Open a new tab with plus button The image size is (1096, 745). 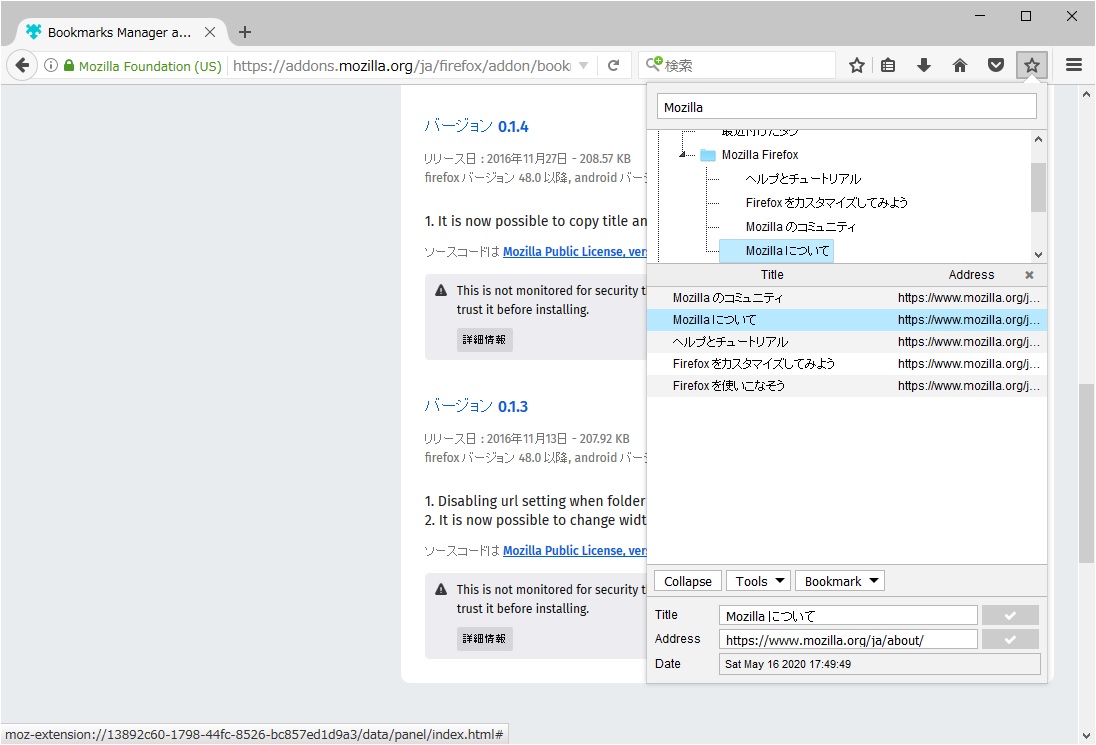pos(245,32)
